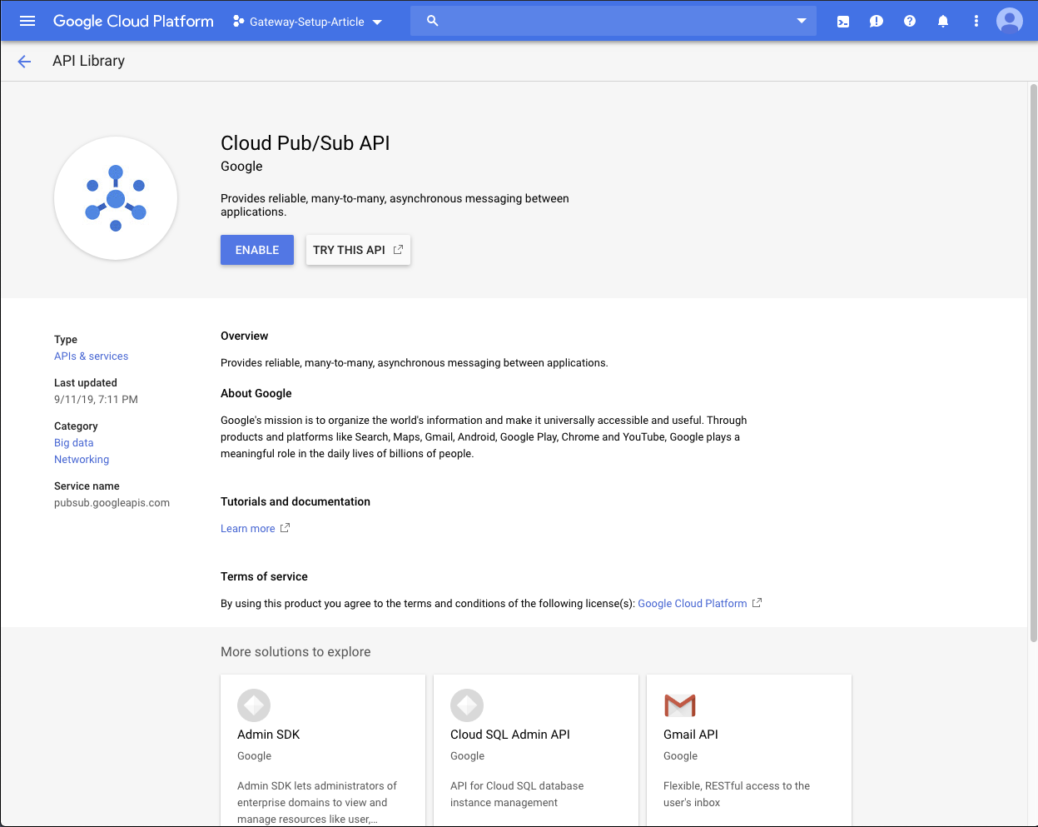Open the navigation menu
Viewport: 1038px width, 827px height.
tap(27, 20)
